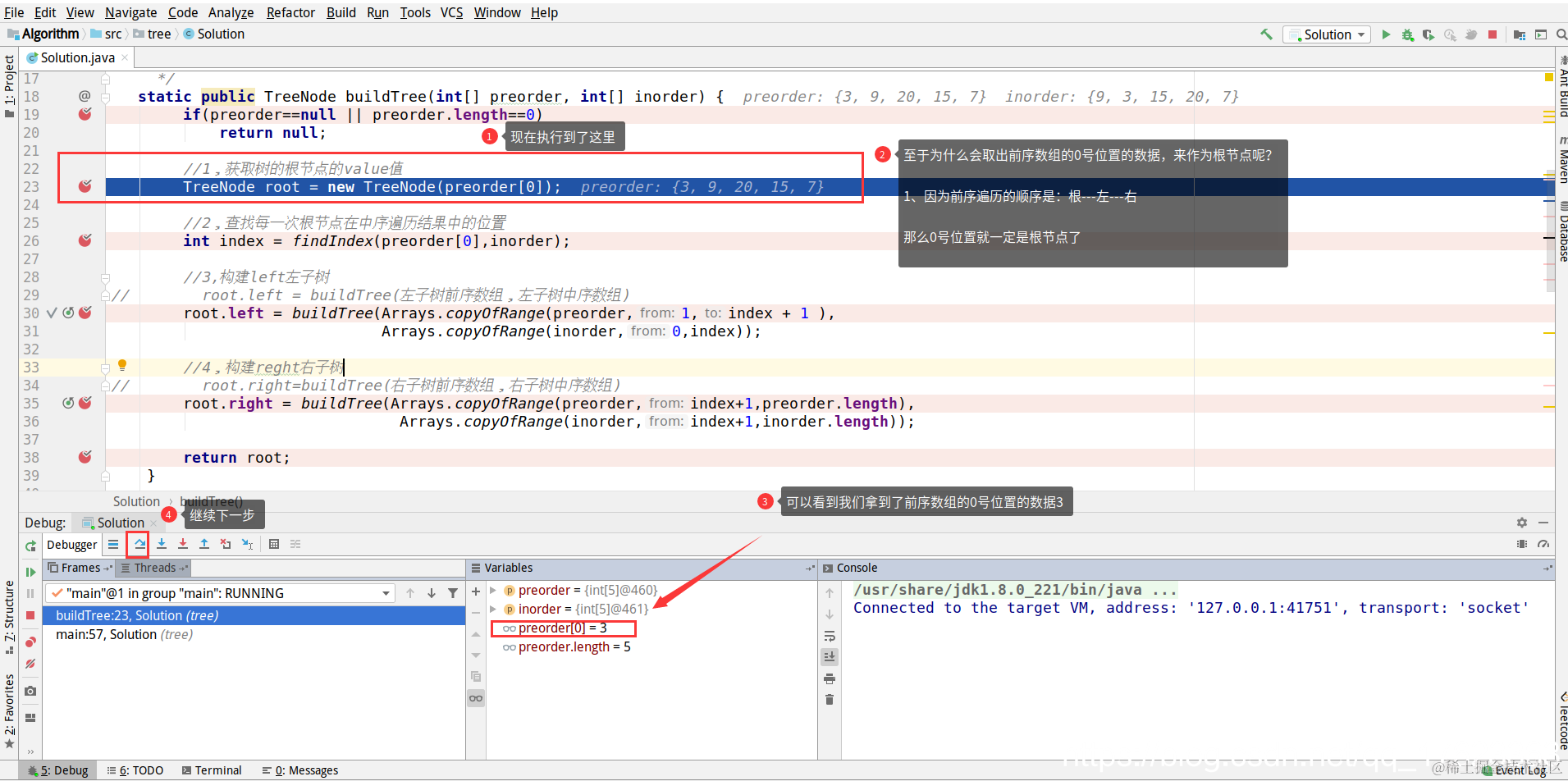The image size is (1568, 781).
Task: Stop the debug session in Debug panel
Action: coord(30,615)
